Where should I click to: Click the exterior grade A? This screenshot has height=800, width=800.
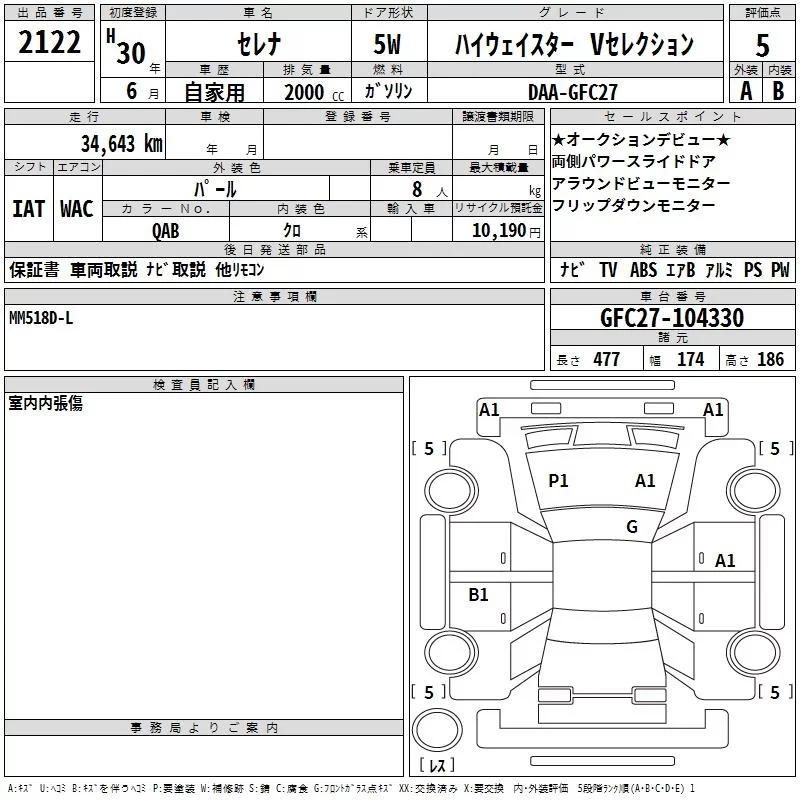746,91
